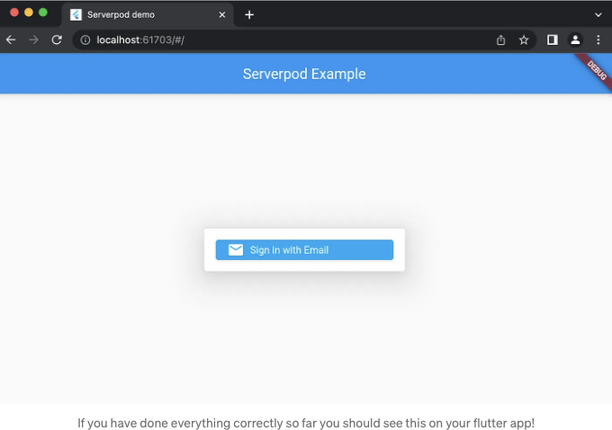Viewport: 612px width, 430px height.
Task: Open a new browser tab
Action: coord(249,15)
